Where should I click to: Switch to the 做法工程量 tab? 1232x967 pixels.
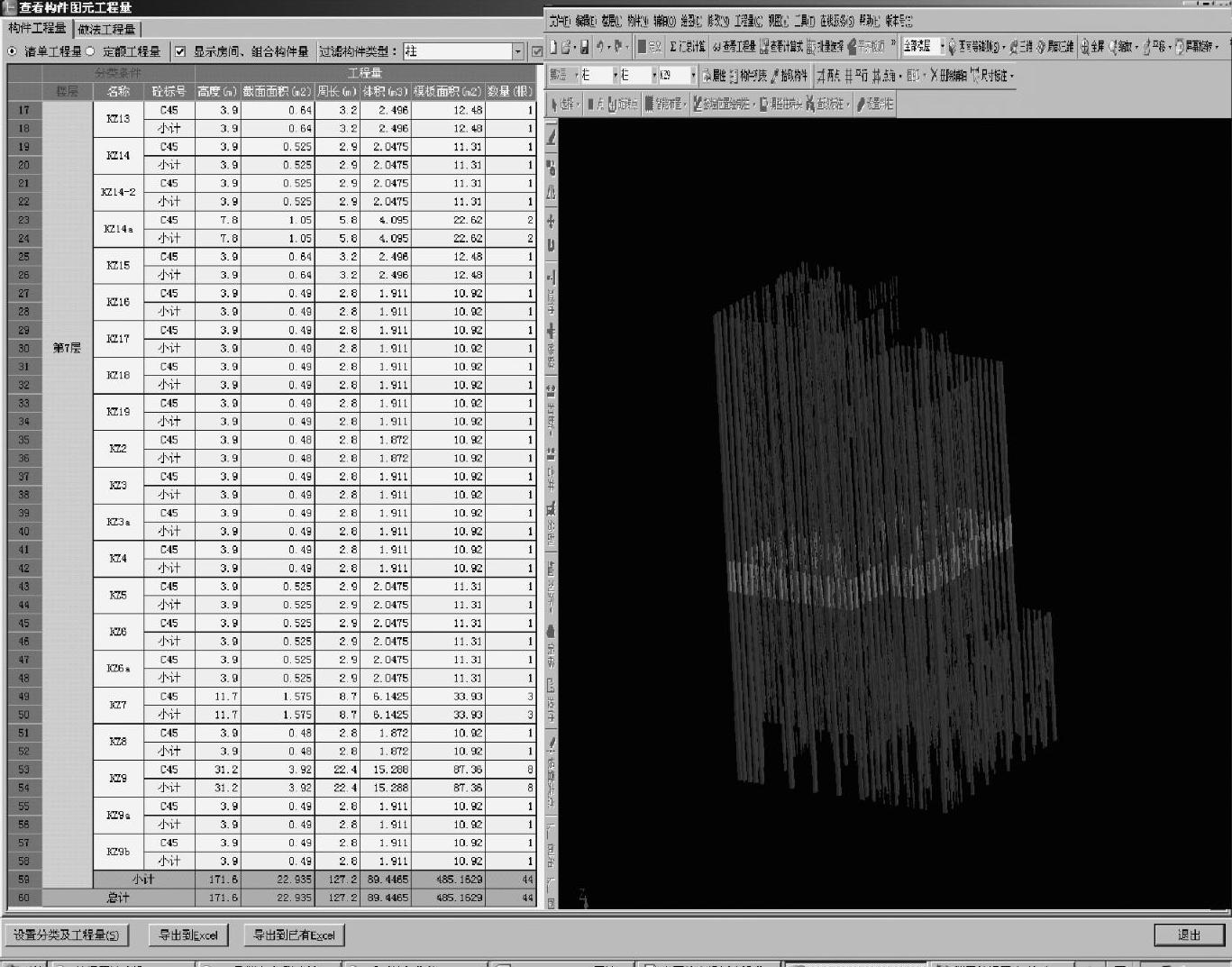(x=106, y=29)
